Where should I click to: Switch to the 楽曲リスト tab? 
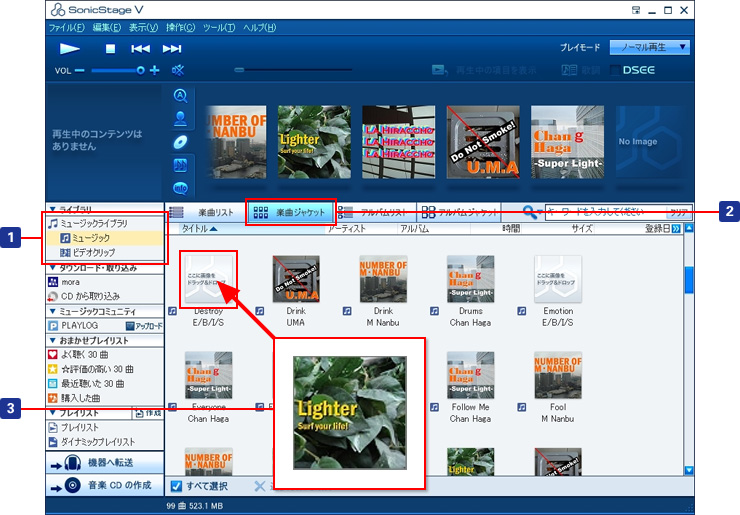pos(204,212)
